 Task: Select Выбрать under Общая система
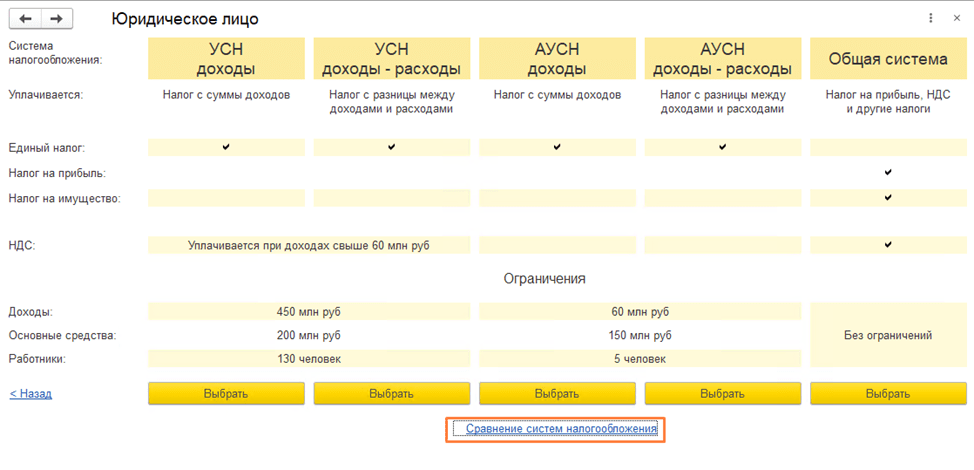pos(888,393)
